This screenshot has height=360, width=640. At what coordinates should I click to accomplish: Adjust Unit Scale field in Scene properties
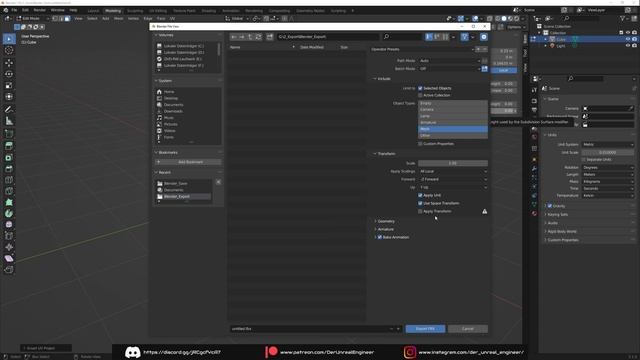click(x=608, y=152)
